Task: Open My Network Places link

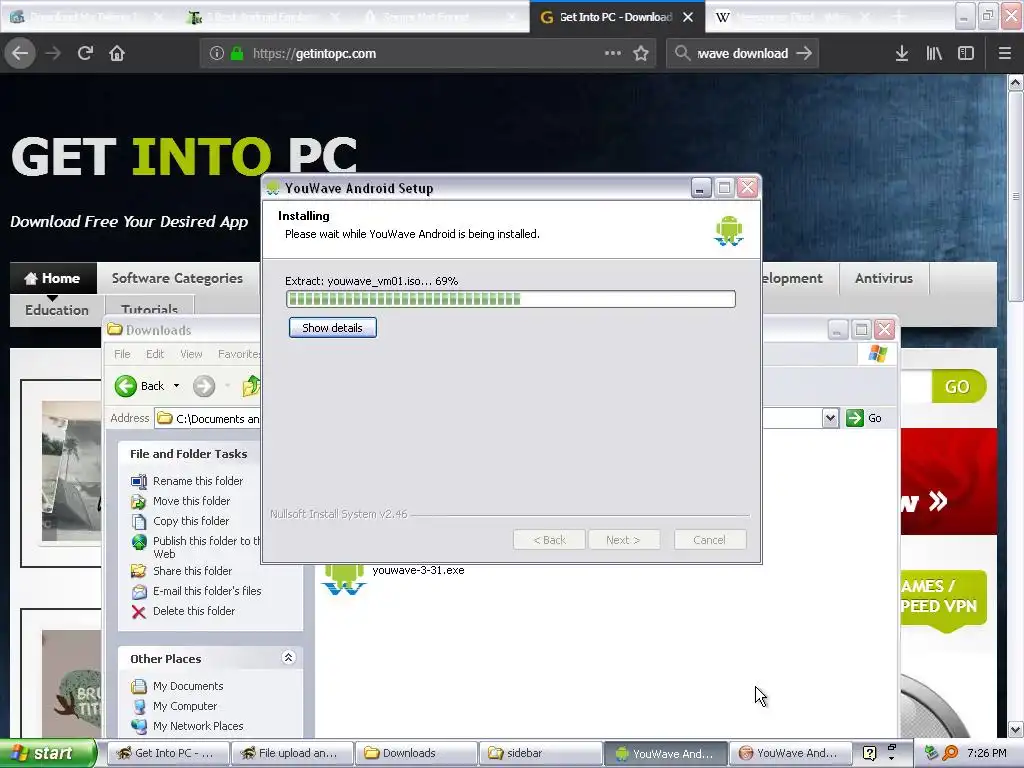Action: (197, 726)
